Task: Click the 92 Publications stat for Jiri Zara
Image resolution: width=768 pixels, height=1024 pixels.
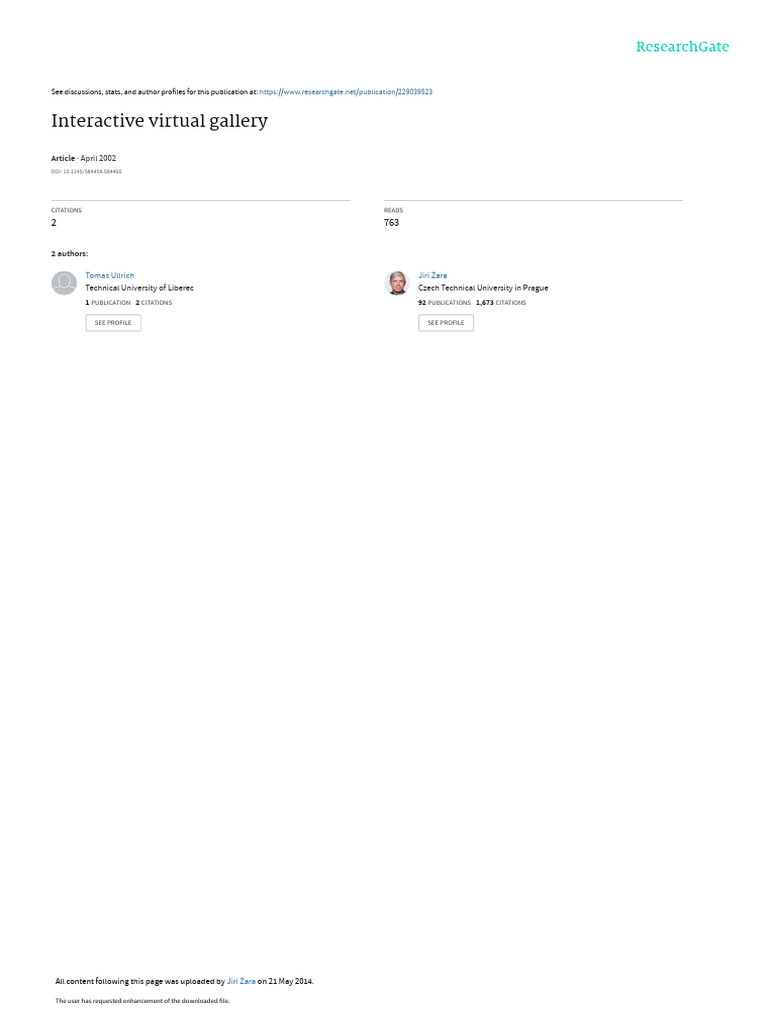Action: (x=445, y=303)
